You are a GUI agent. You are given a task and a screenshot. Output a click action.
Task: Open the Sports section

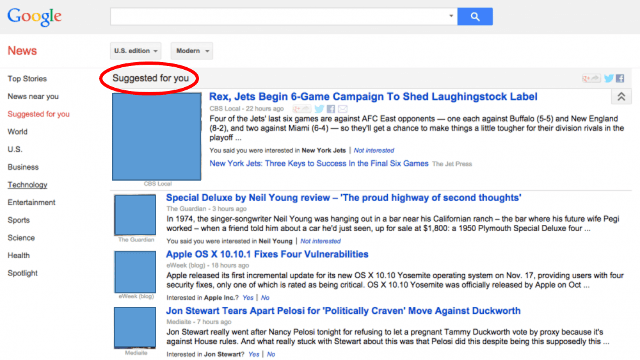click(x=18, y=220)
